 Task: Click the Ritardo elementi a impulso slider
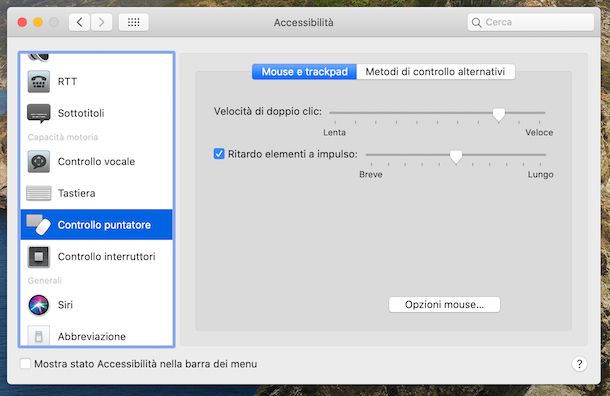456,156
